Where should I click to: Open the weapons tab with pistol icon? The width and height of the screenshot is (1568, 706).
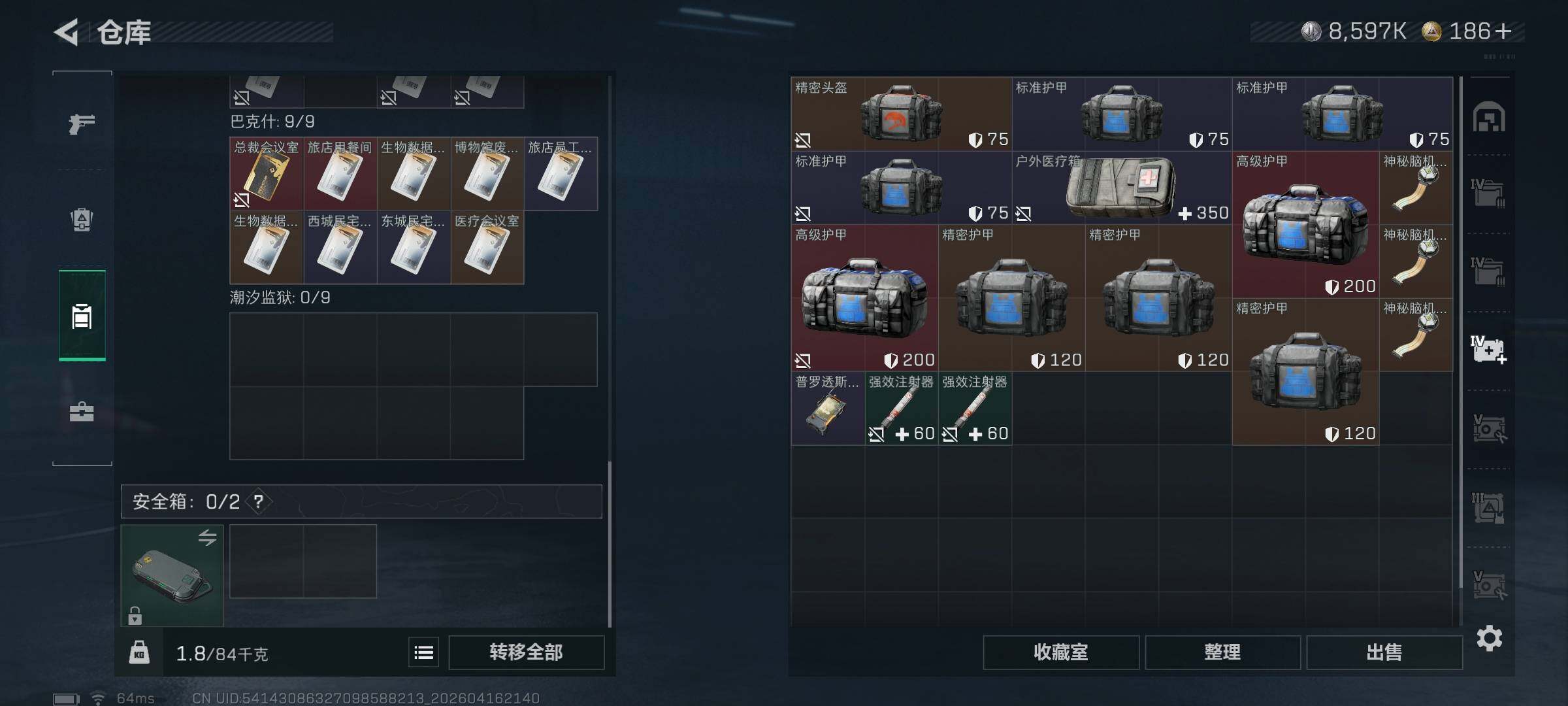tap(82, 123)
